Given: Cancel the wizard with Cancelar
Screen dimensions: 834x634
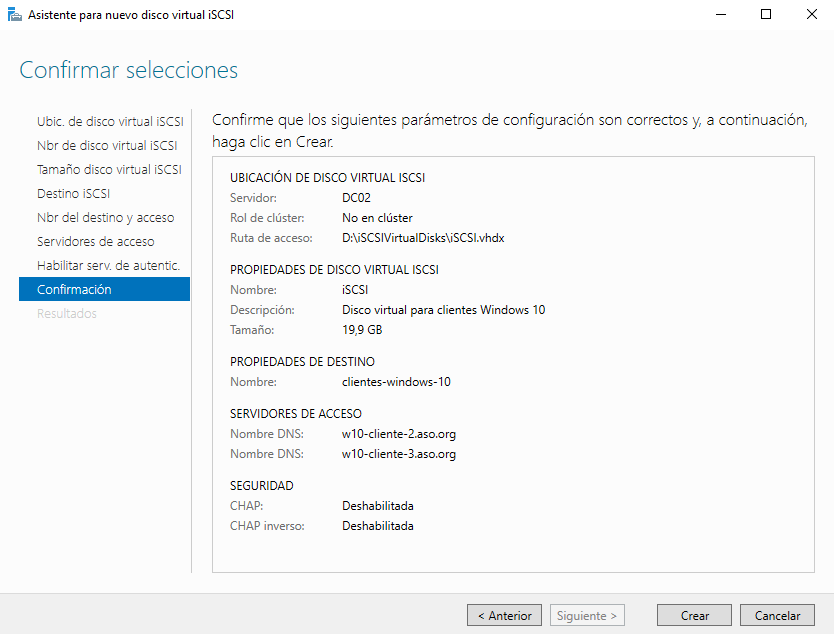Looking at the screenshot, I should (x=777, y=616).
